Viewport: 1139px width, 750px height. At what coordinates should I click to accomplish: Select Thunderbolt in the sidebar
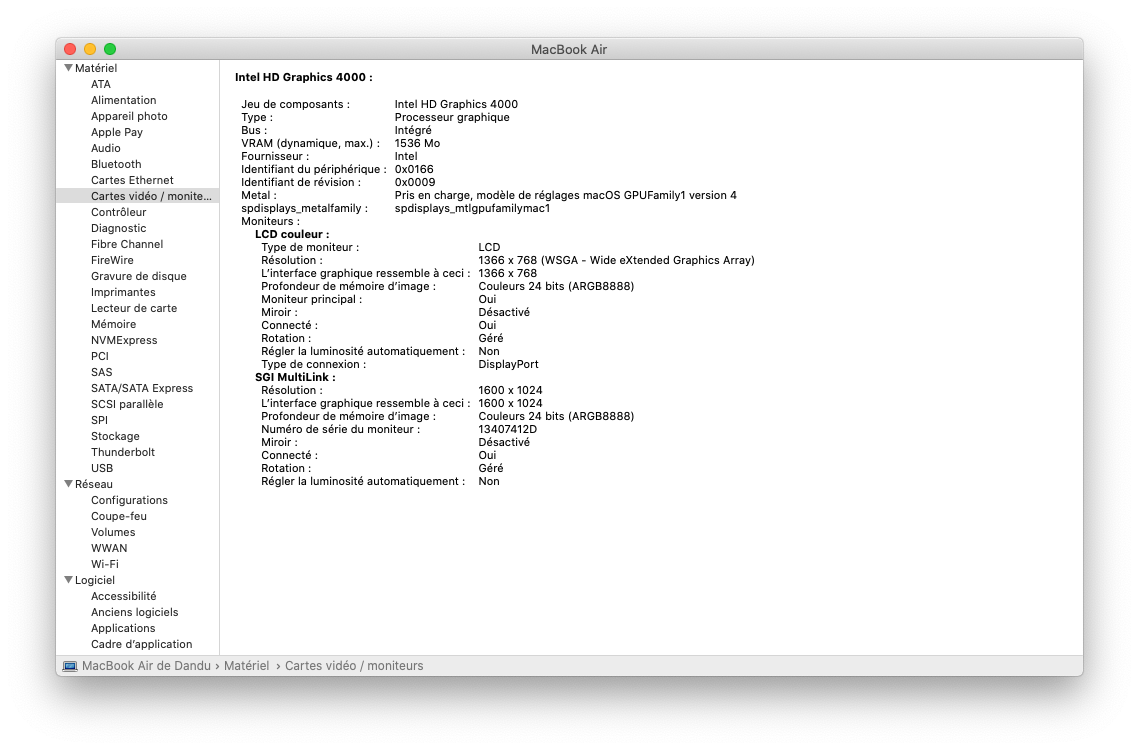pos(123,452)
